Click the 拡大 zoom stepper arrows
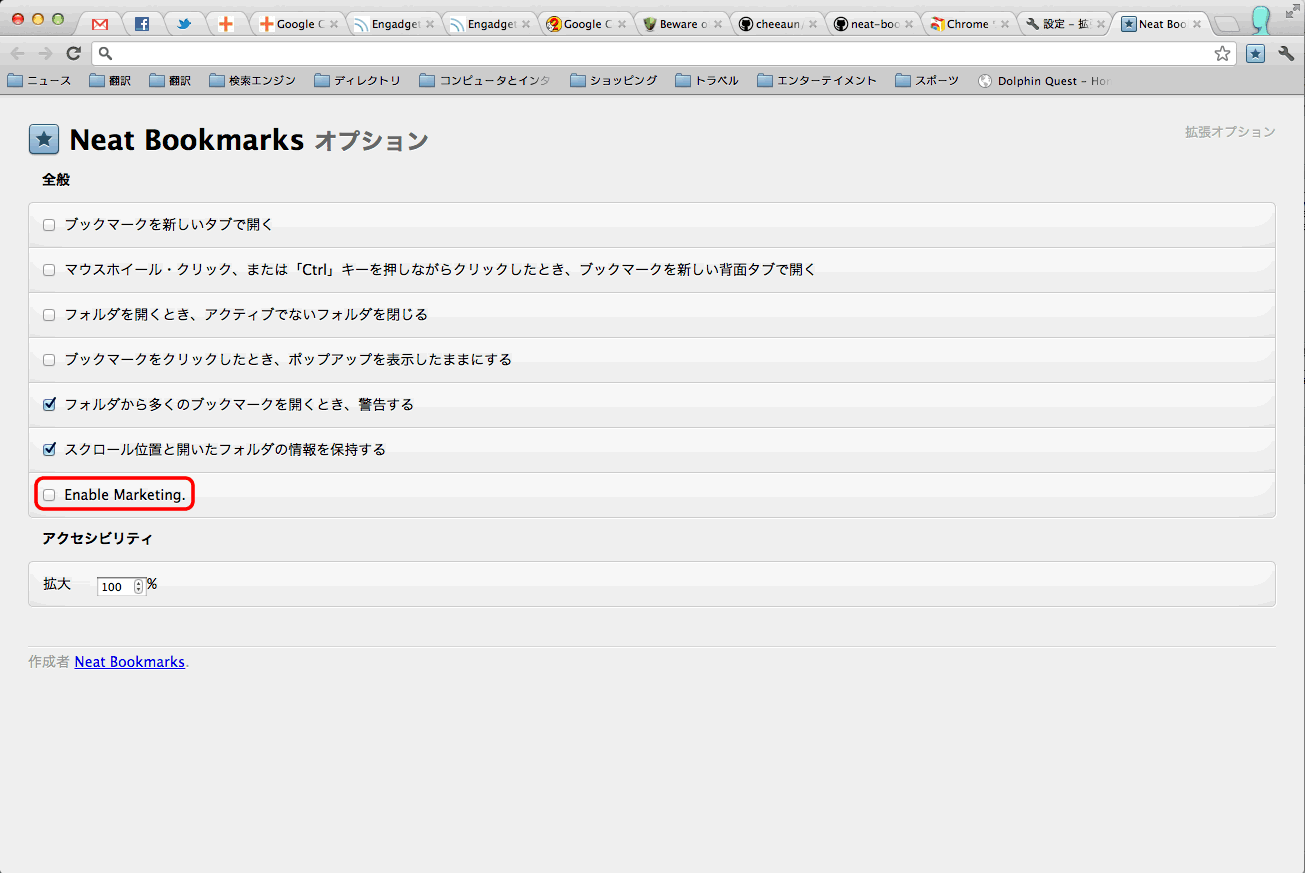 (x=138, y=587)
